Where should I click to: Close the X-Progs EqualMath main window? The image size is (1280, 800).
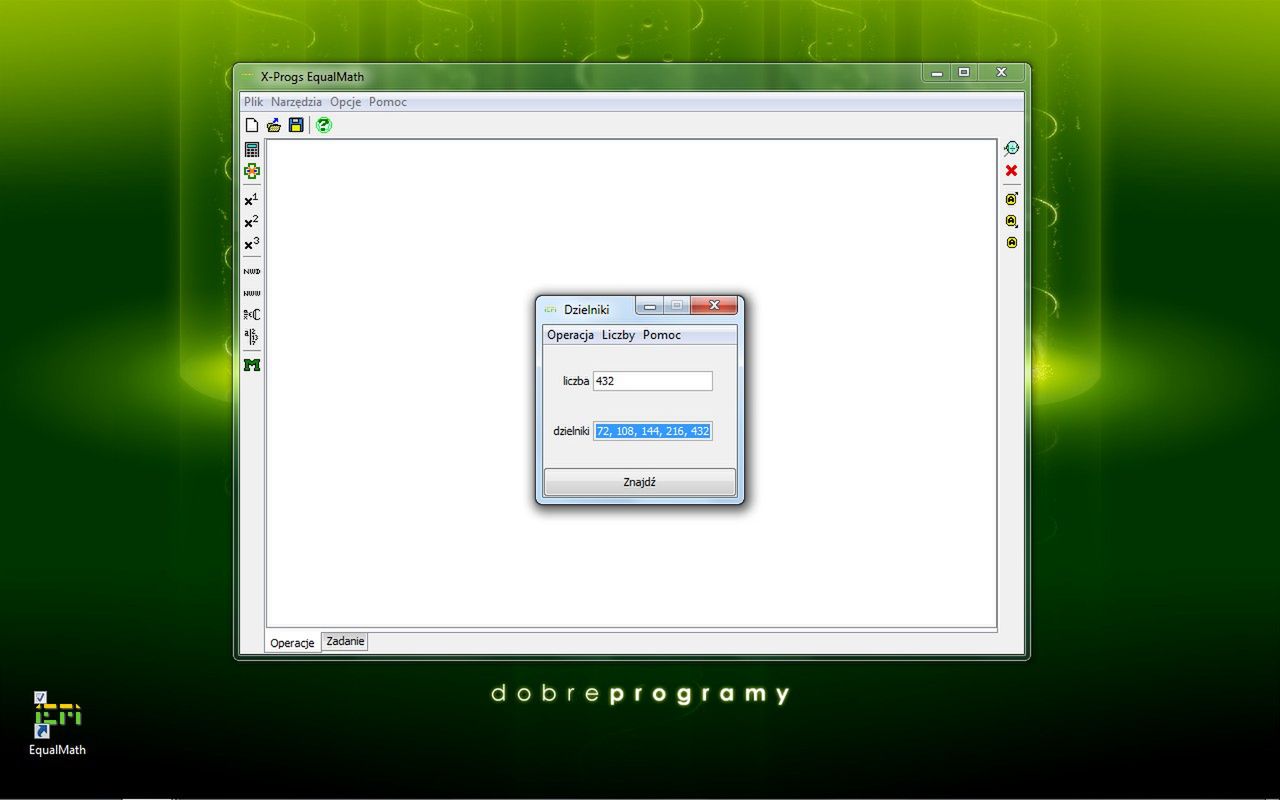click(x=1001, y=73)
